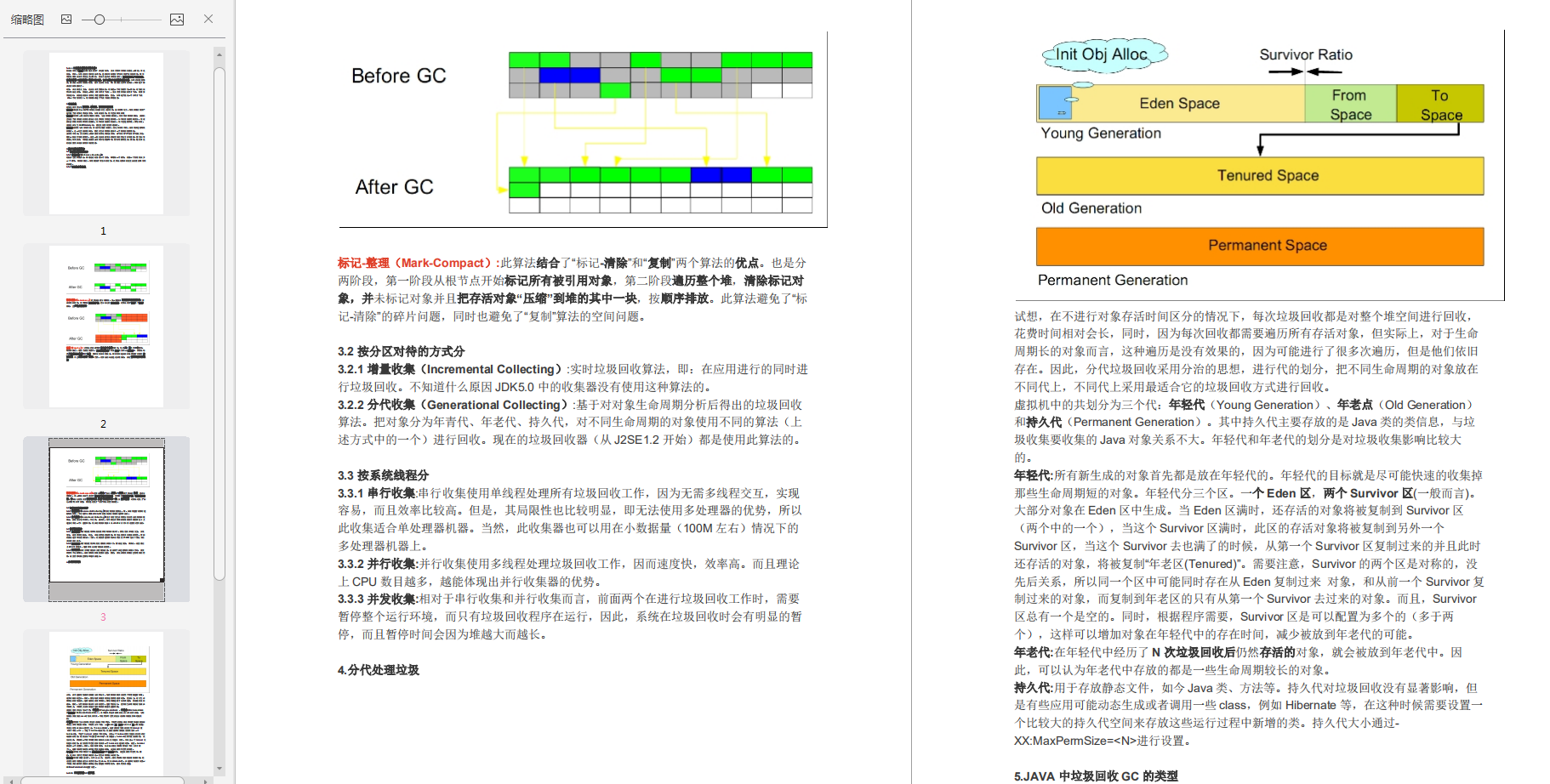The height and width of the screenshot is (784, 1550).
Task: Click the thumbnail panel scroll-up arrow
Action: pos(219,54)
